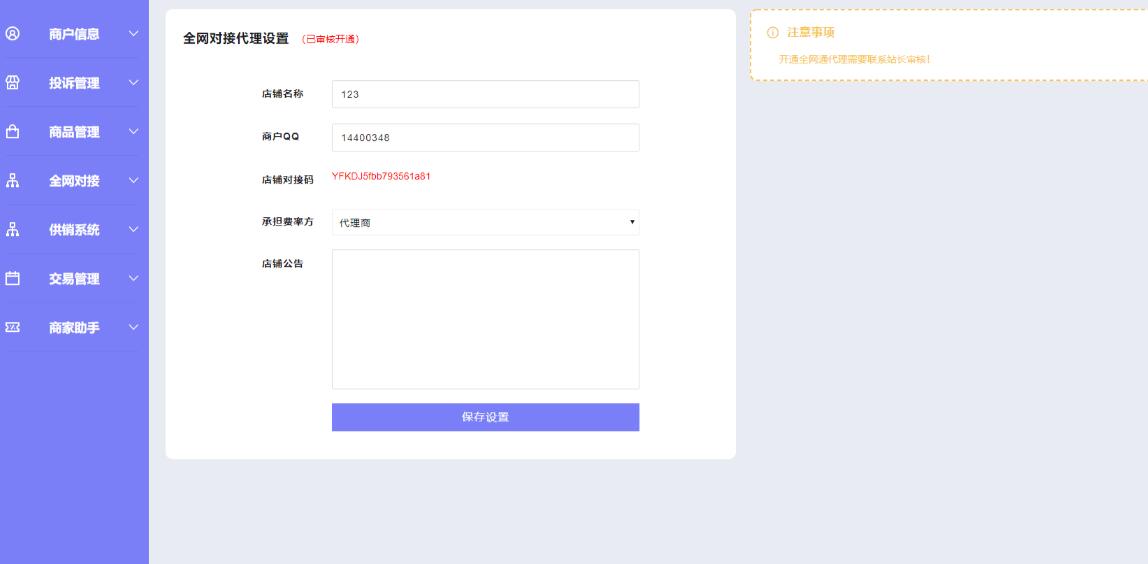Screen dimensions: 1148x564
Task: Open the 全网对接 menu item
Action: (74, 181)
